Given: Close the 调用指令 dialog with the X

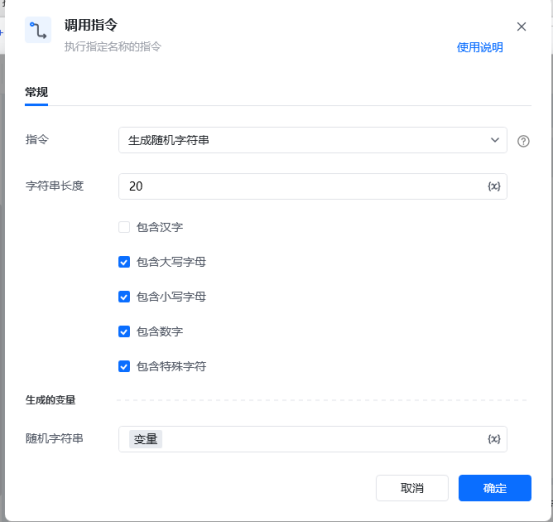Looking at the screenshot, I should point(521,27).
